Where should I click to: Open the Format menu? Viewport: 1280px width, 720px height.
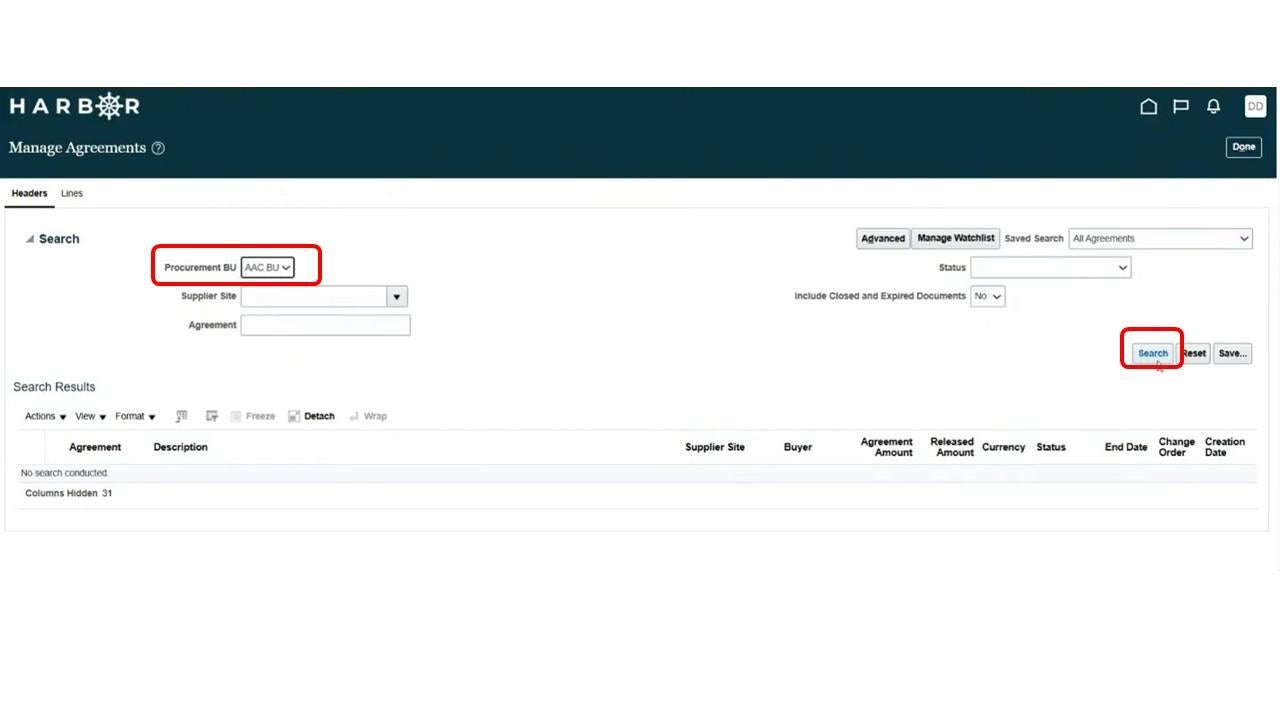pyautogui.click(x=135, y=416)
